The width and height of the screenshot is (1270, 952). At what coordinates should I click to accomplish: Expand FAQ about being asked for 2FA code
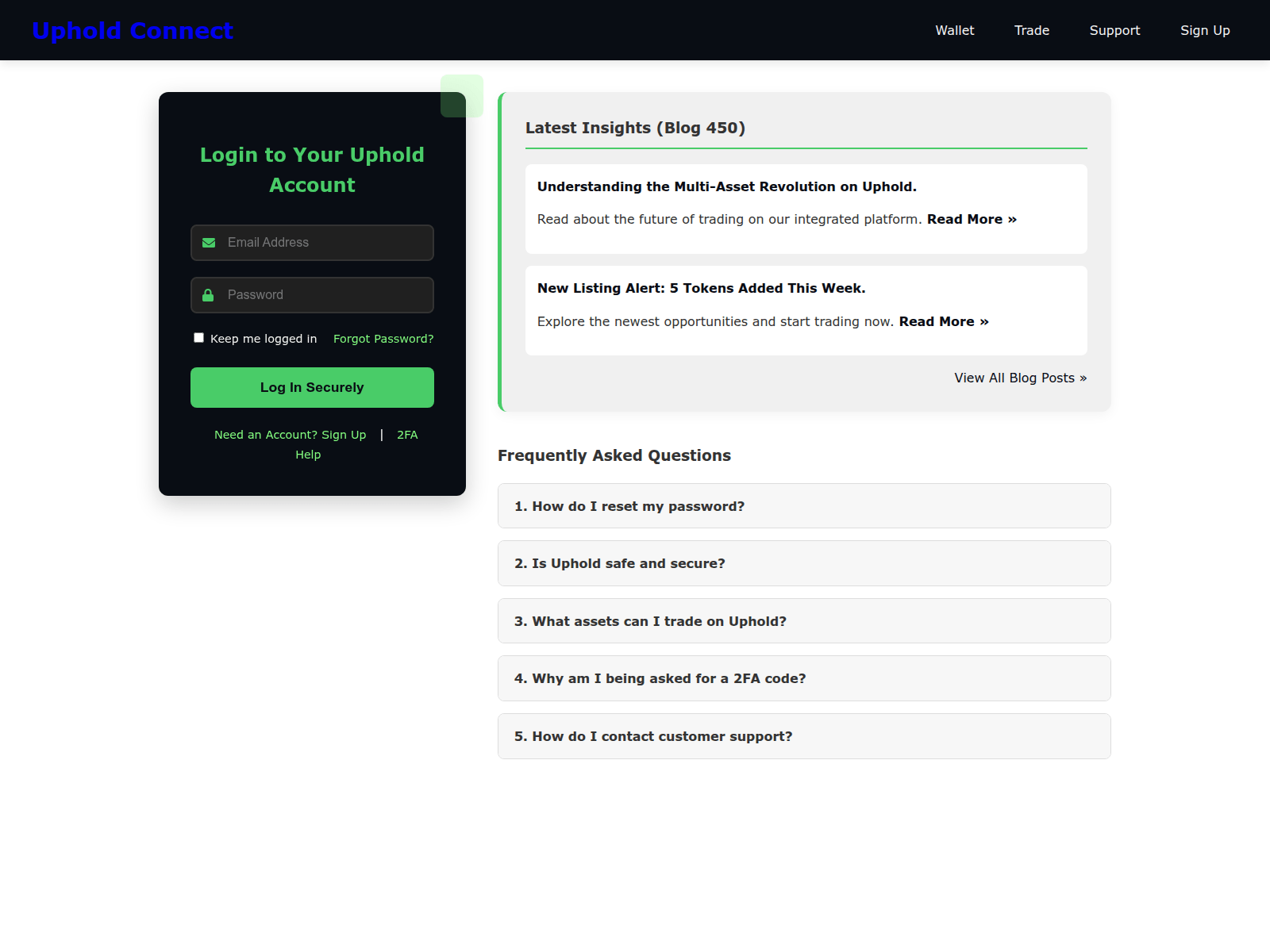pyautogui.click(x=804, y=678)
